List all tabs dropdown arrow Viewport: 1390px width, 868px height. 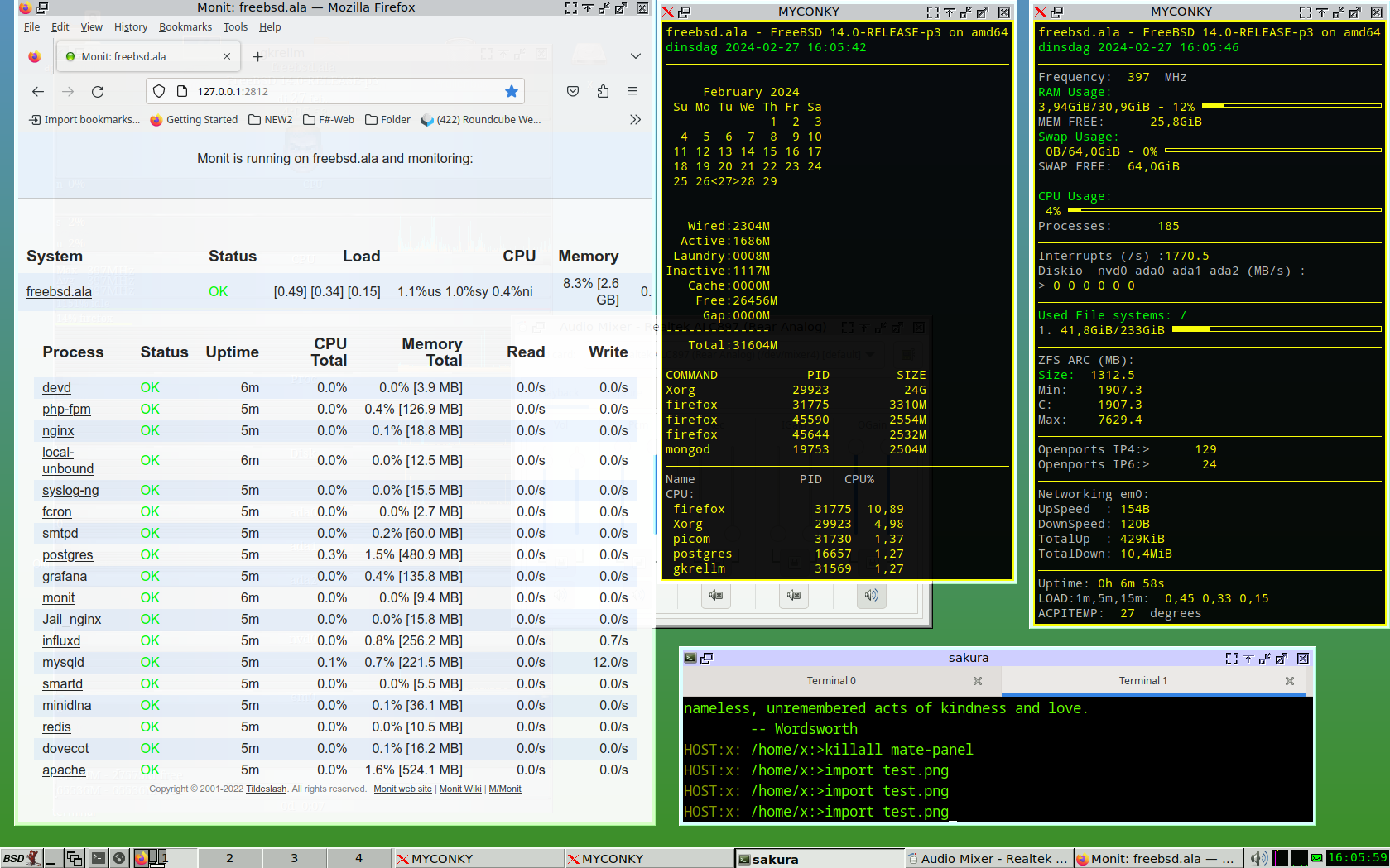click(x=635, y=56)
